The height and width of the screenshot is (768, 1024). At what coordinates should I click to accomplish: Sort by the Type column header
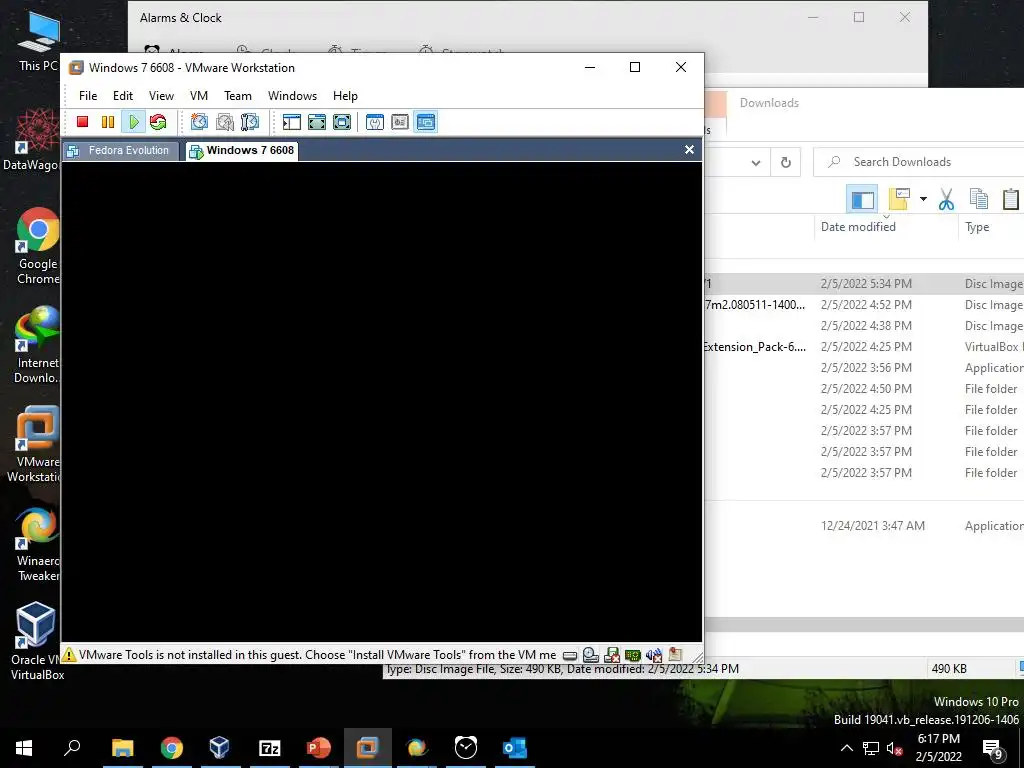click(x=977, y=227)
